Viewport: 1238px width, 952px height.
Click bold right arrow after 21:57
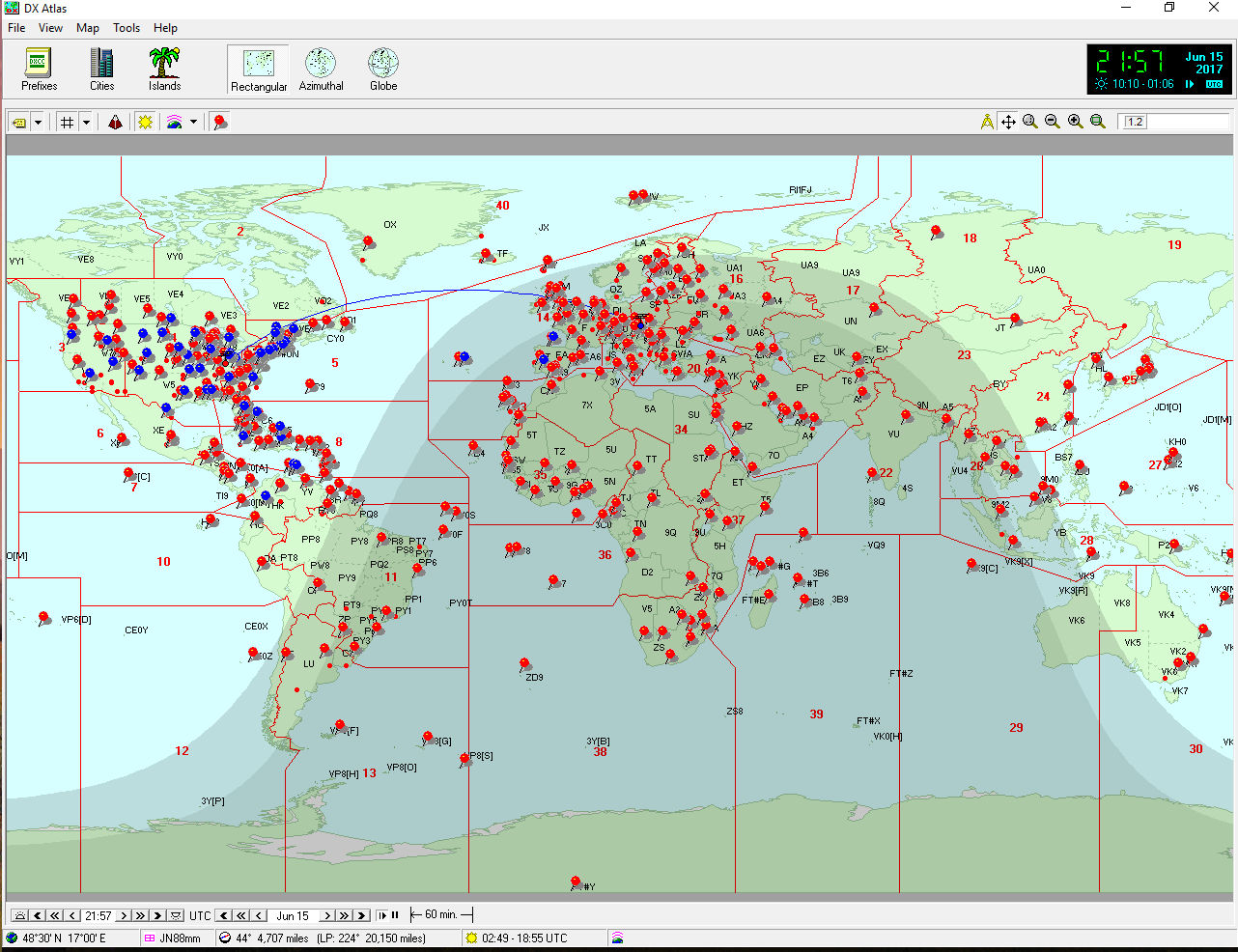[157, 915]
